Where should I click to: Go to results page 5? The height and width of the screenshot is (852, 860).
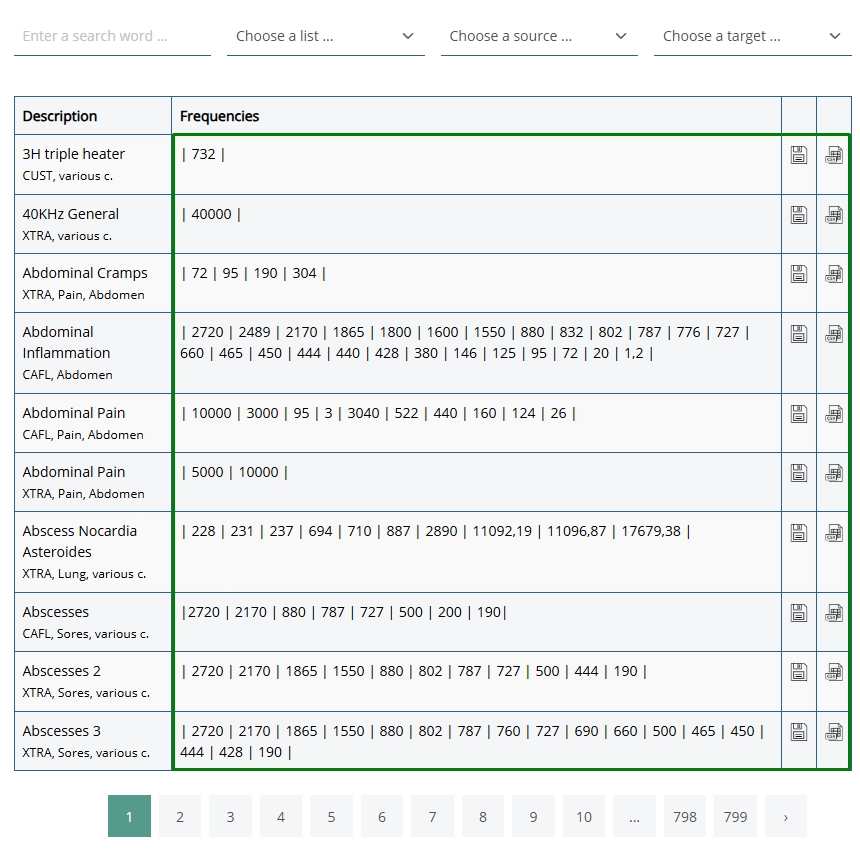coord(331,816)
